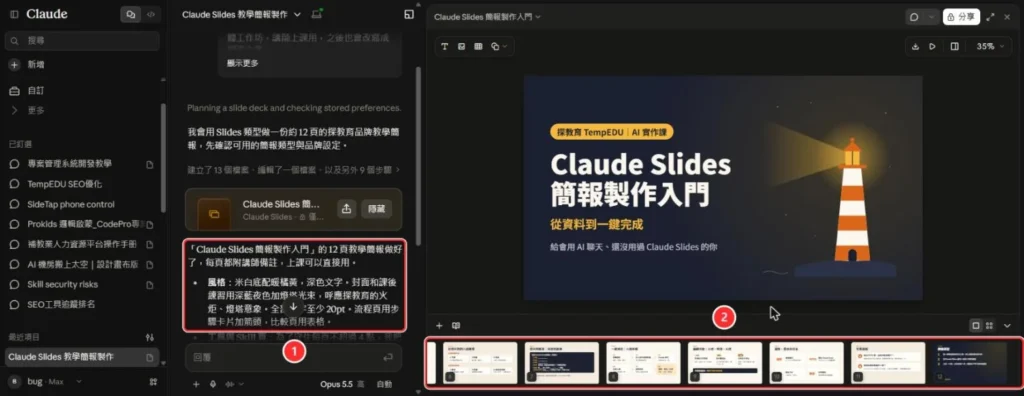Open the Opus 5.5 model selector
1024x396 pixels.
343,384
